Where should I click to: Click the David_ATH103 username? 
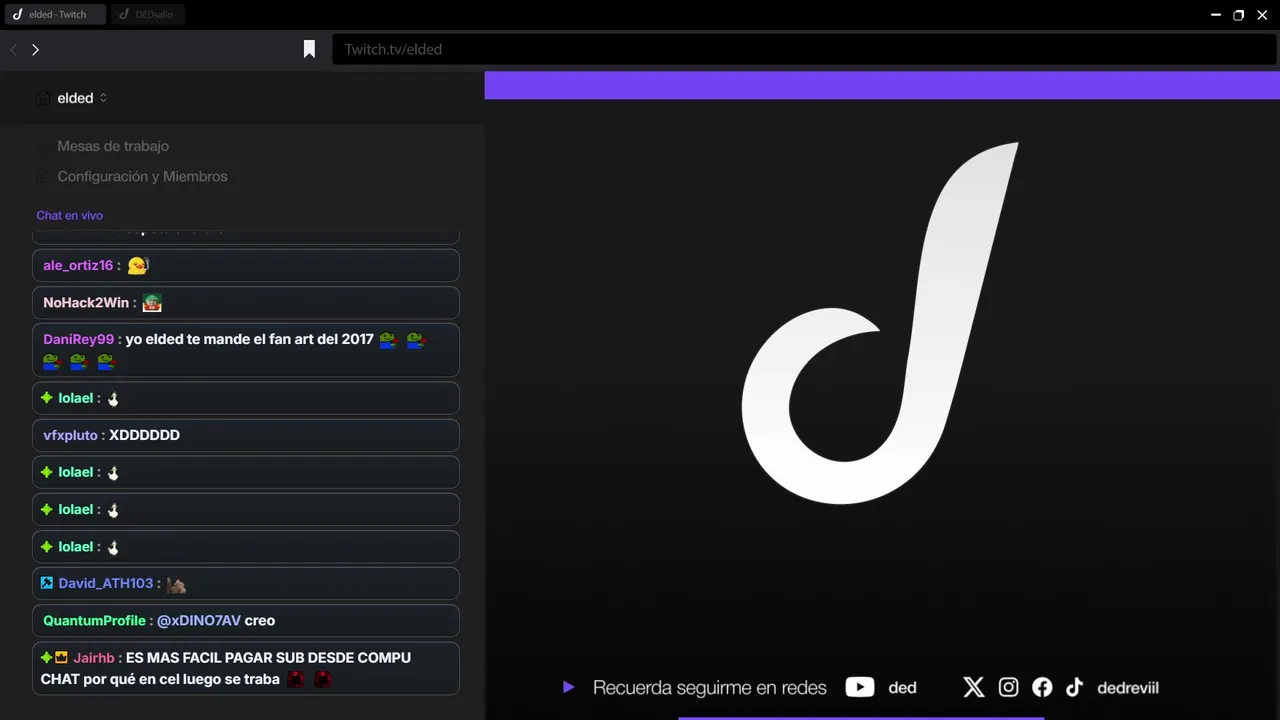[106, 583]
